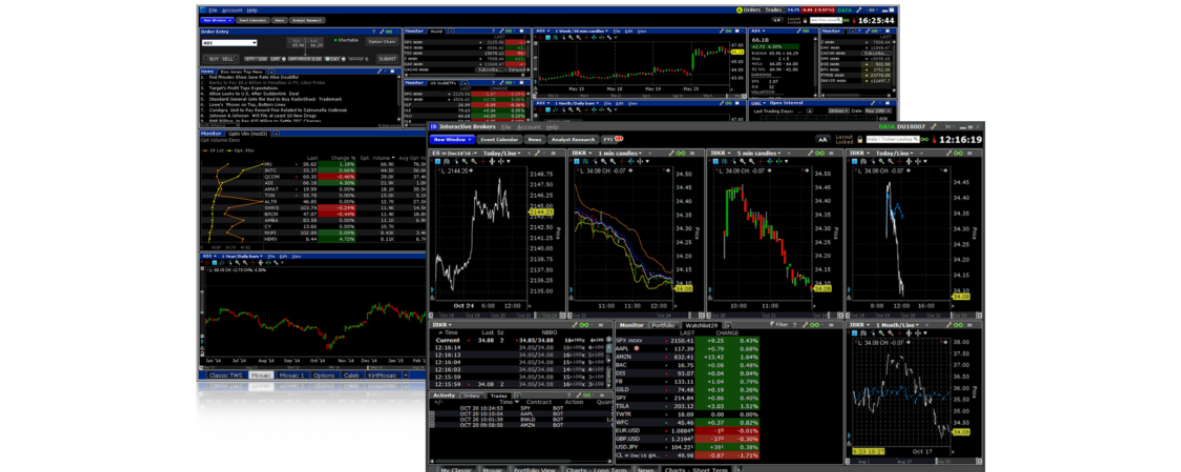The image size is (1181, 472).
Task: Open the Today/Line period dropdown on ES chart
Action: pos(502,153)
